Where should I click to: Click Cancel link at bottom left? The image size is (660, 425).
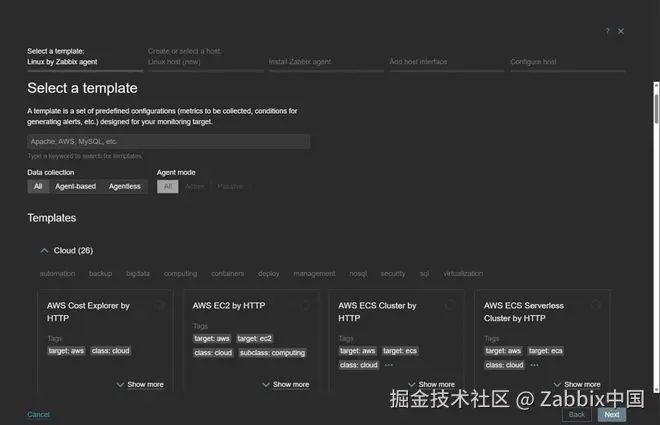point(38,414)
